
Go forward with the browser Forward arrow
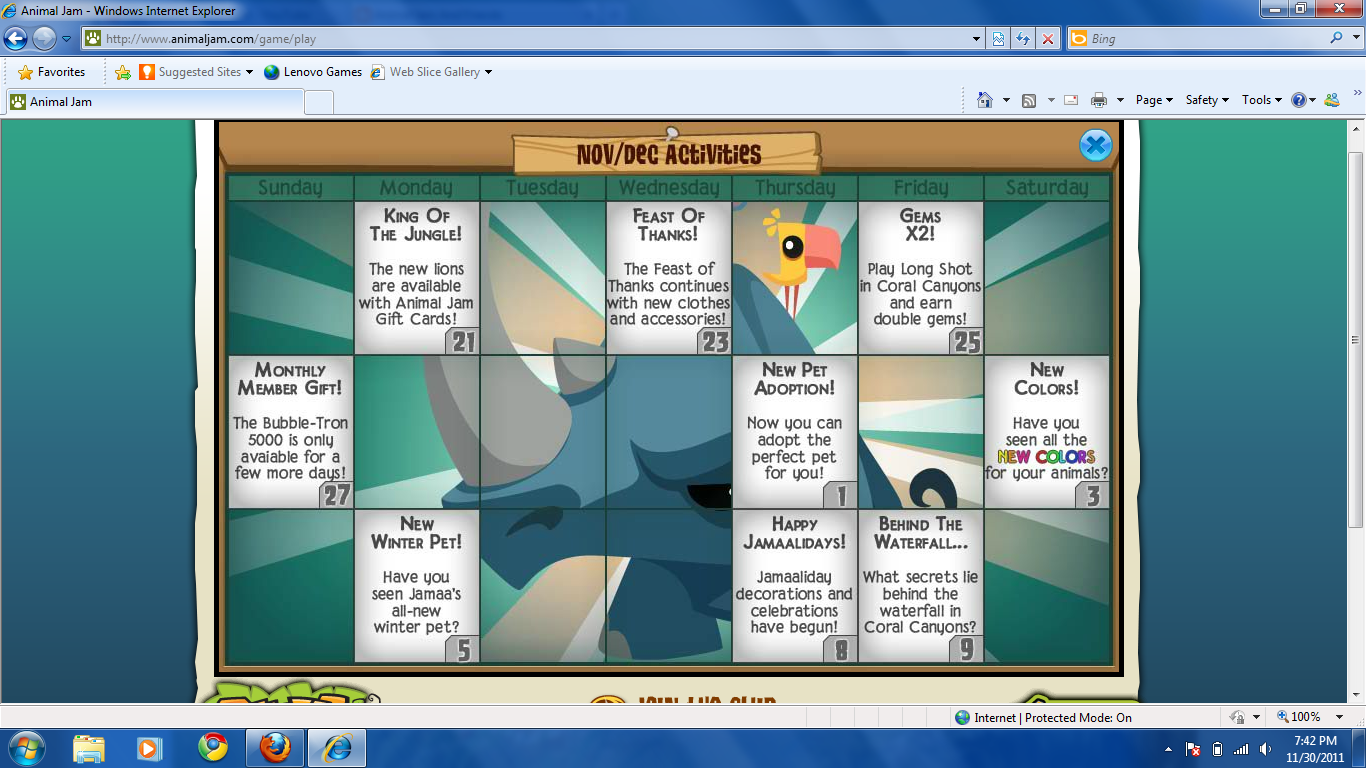click(44, 39)
